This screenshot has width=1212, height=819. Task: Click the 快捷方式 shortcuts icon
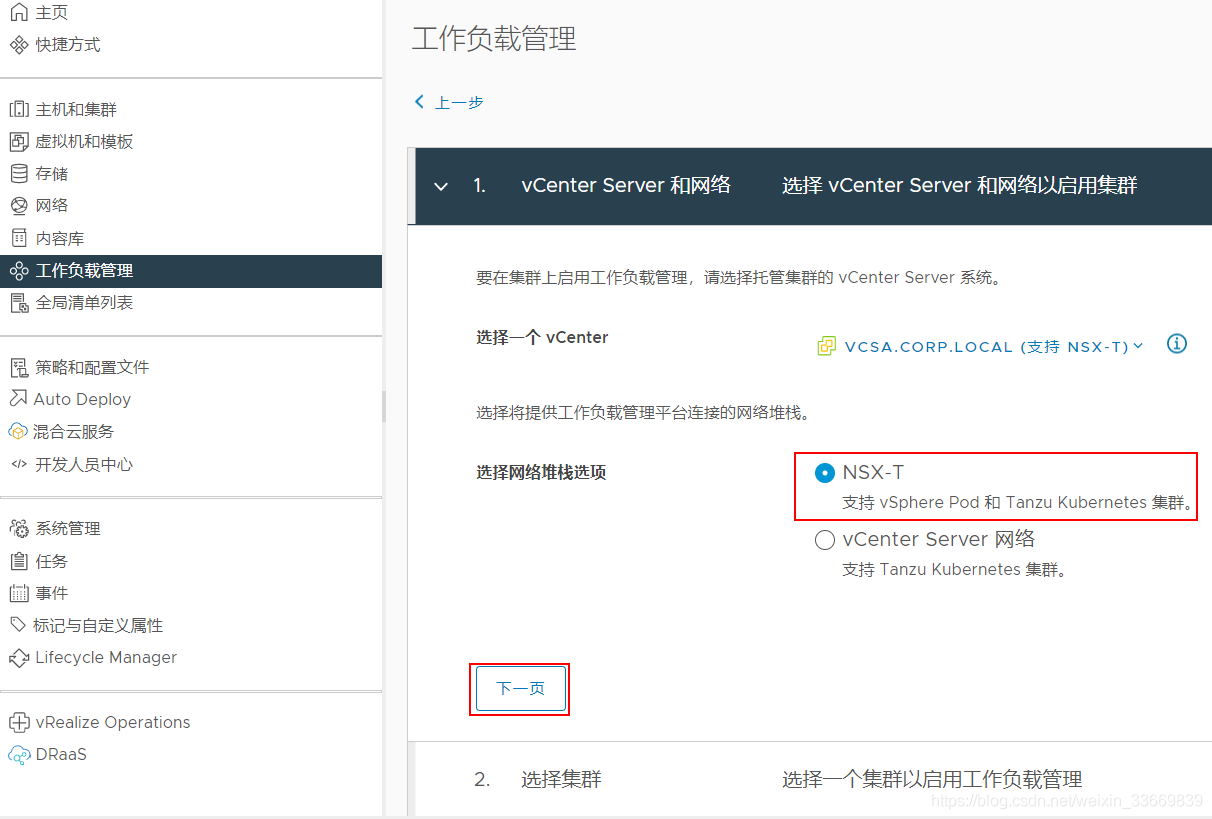click(x=19, y=44)
